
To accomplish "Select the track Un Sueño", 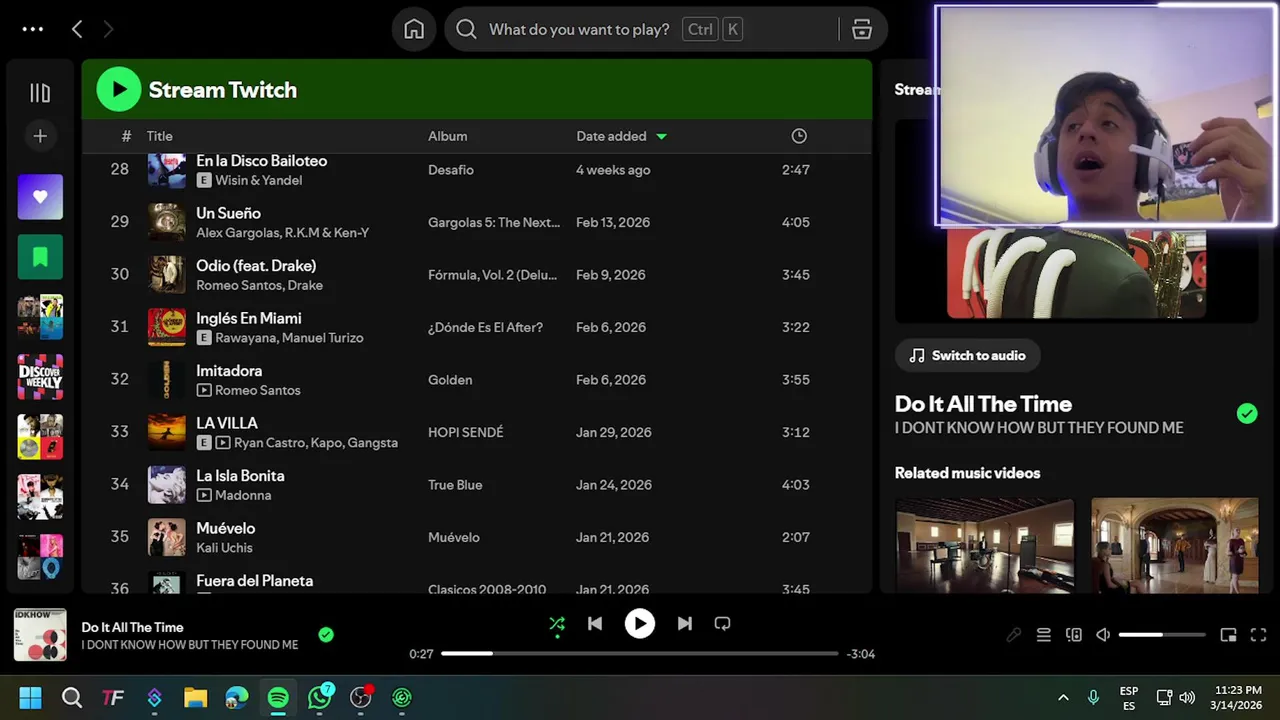I will pos(228,213).
